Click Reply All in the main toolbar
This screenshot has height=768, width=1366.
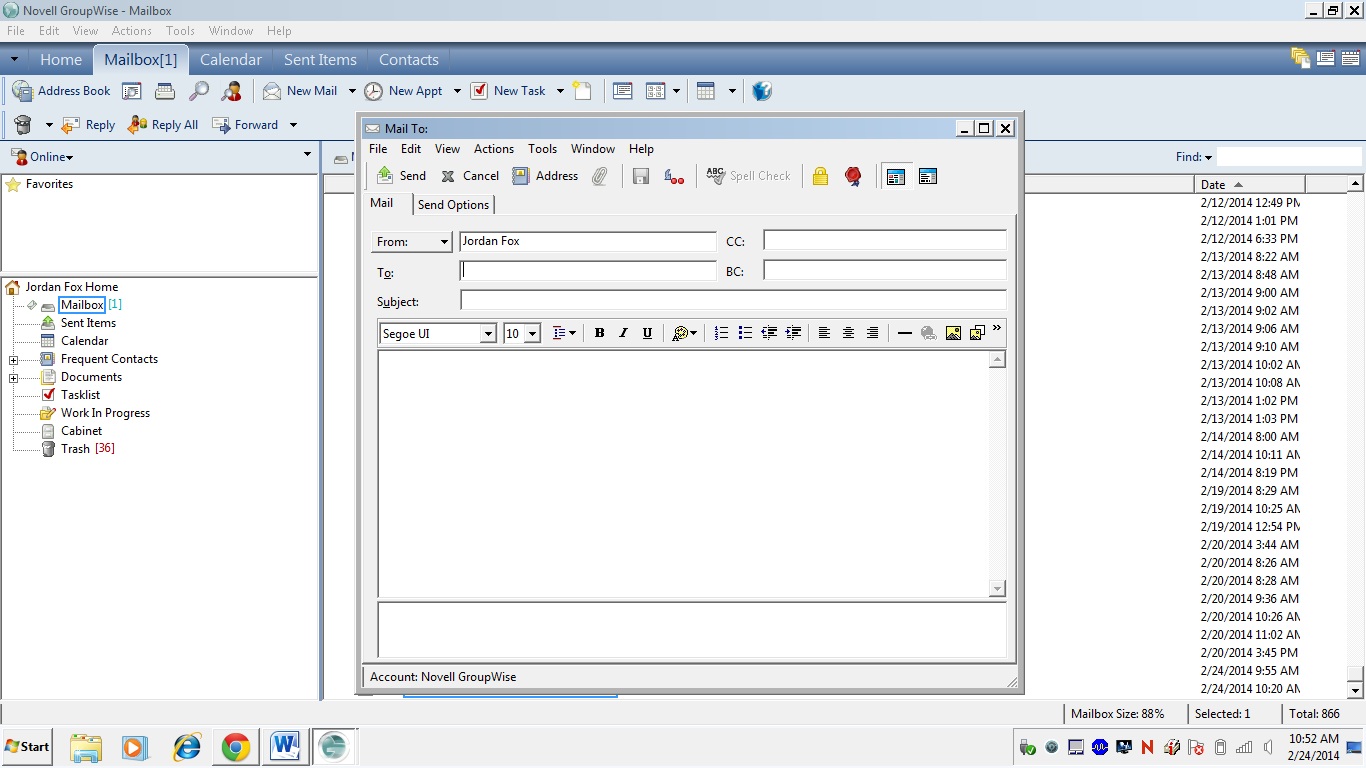coord(163,125)
